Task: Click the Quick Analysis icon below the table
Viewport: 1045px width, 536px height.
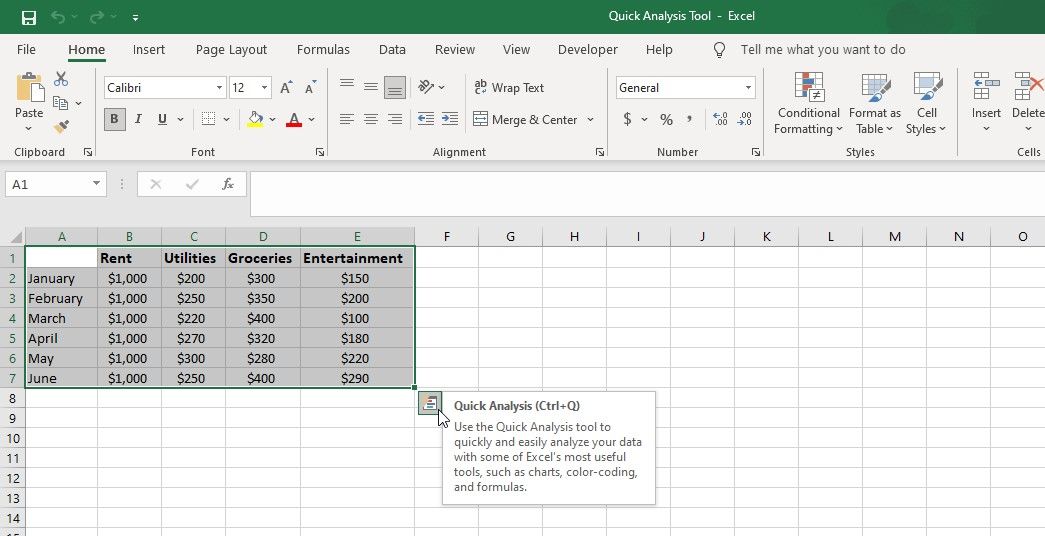Action: [430, 403]
